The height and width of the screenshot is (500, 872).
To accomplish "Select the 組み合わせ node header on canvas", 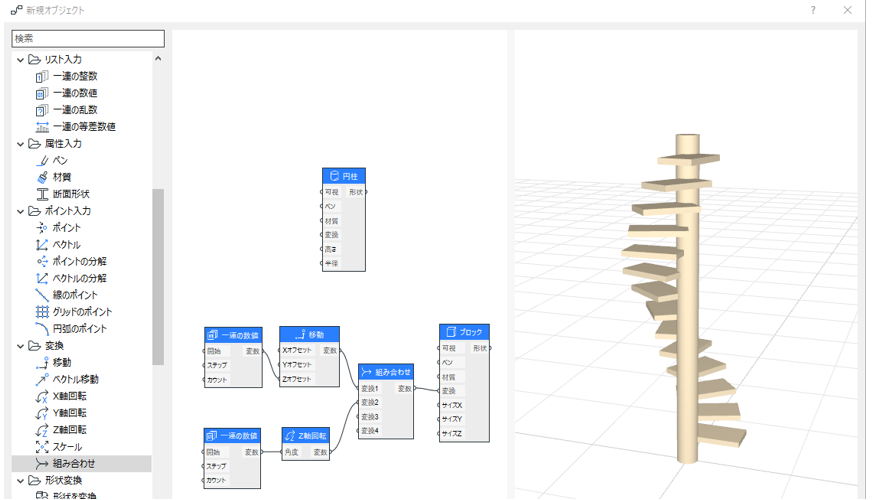I will (x=386, y=372).
